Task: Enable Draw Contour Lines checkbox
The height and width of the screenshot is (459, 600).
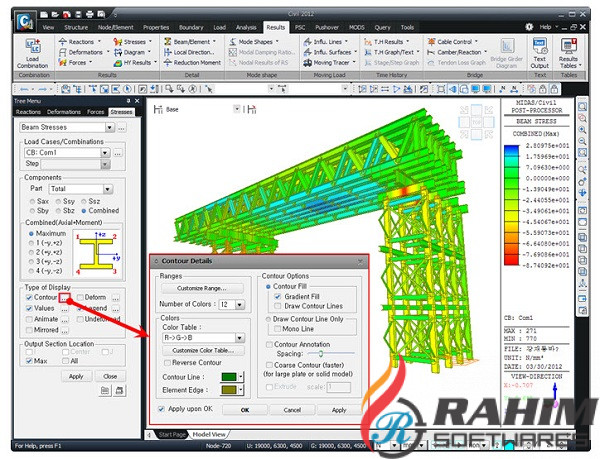Action: point(278,306)
